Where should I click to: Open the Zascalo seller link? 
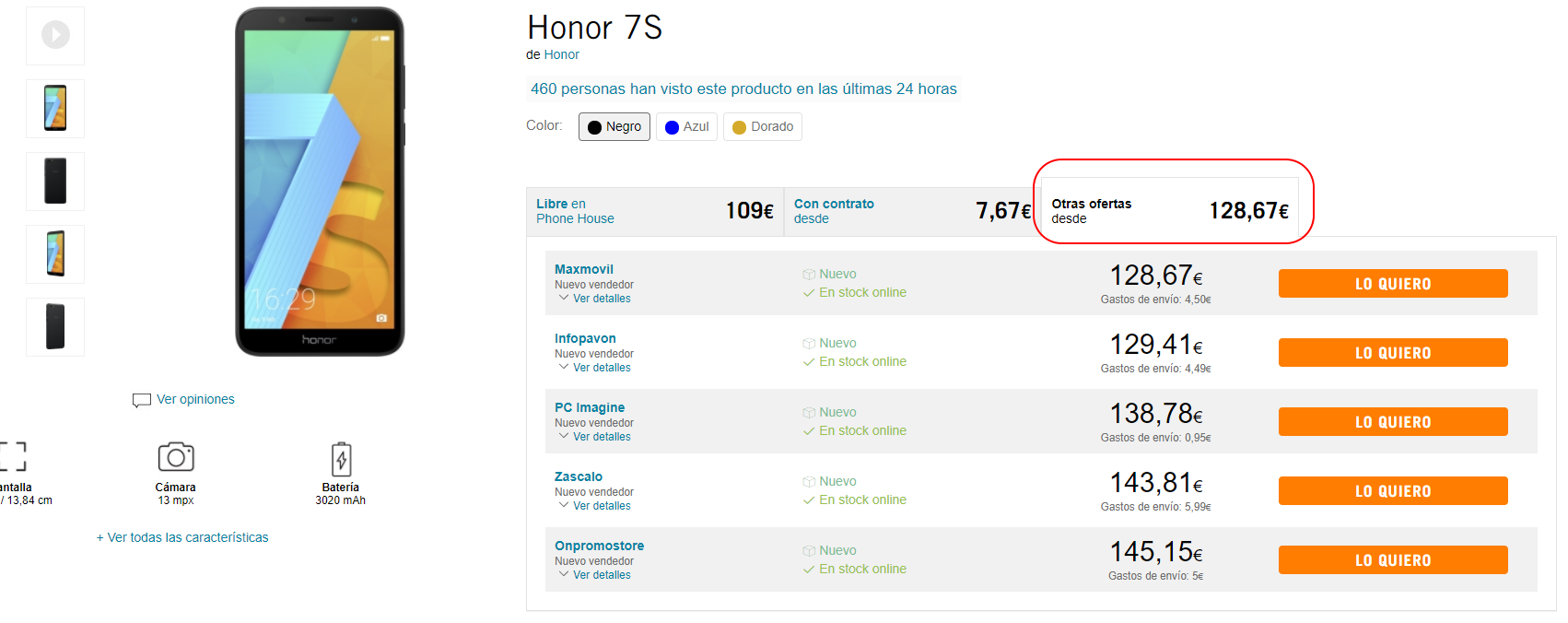click(579, 476)
